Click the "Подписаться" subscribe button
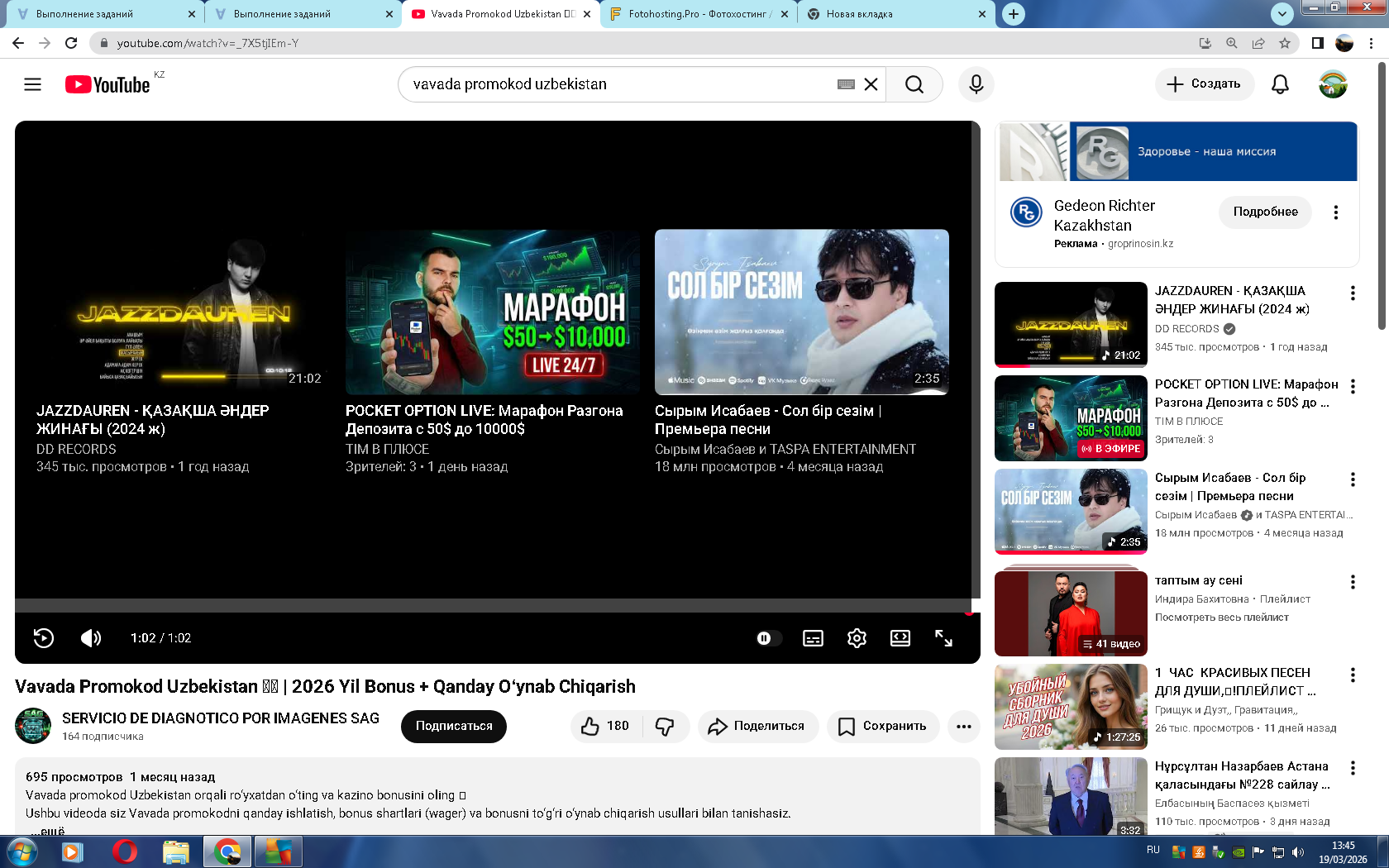1389x868 pixels. 453,726
